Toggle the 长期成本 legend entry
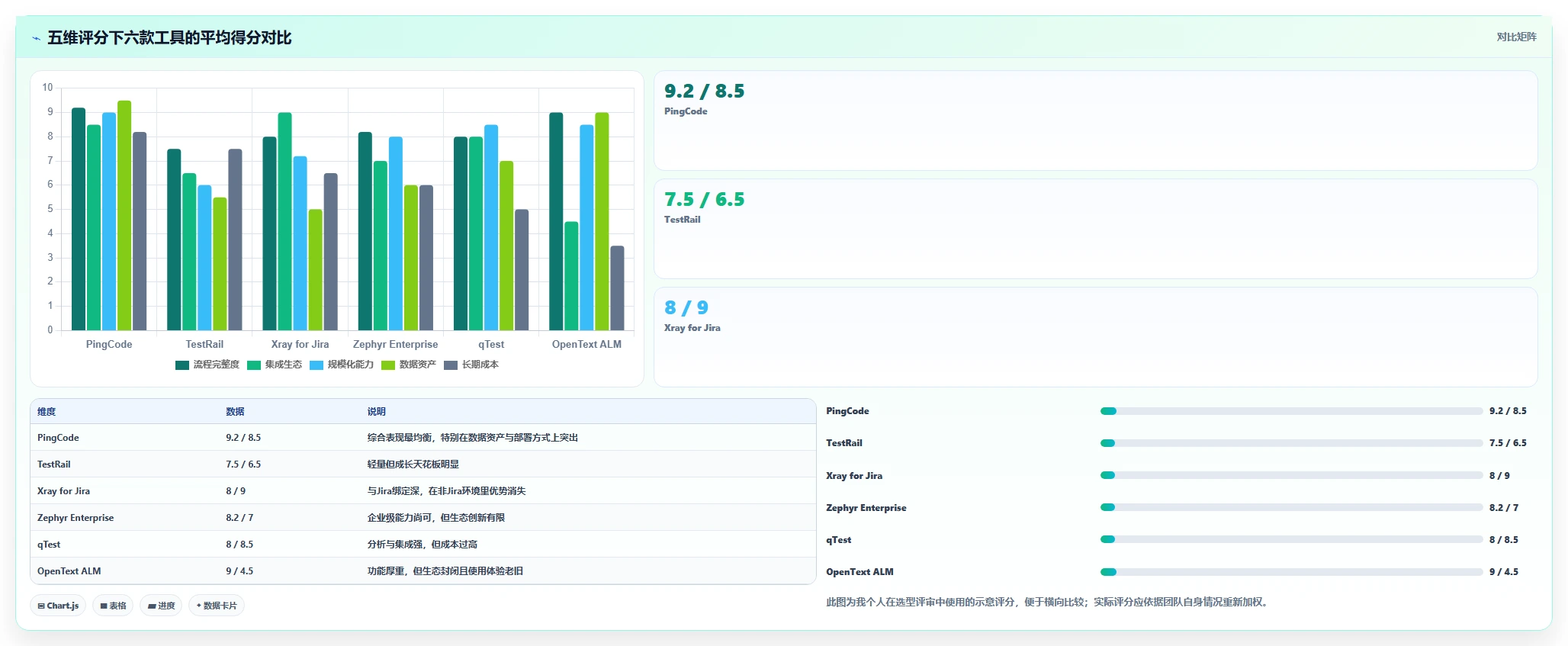This screenshot has width=1568, height=646. [471, 365]
